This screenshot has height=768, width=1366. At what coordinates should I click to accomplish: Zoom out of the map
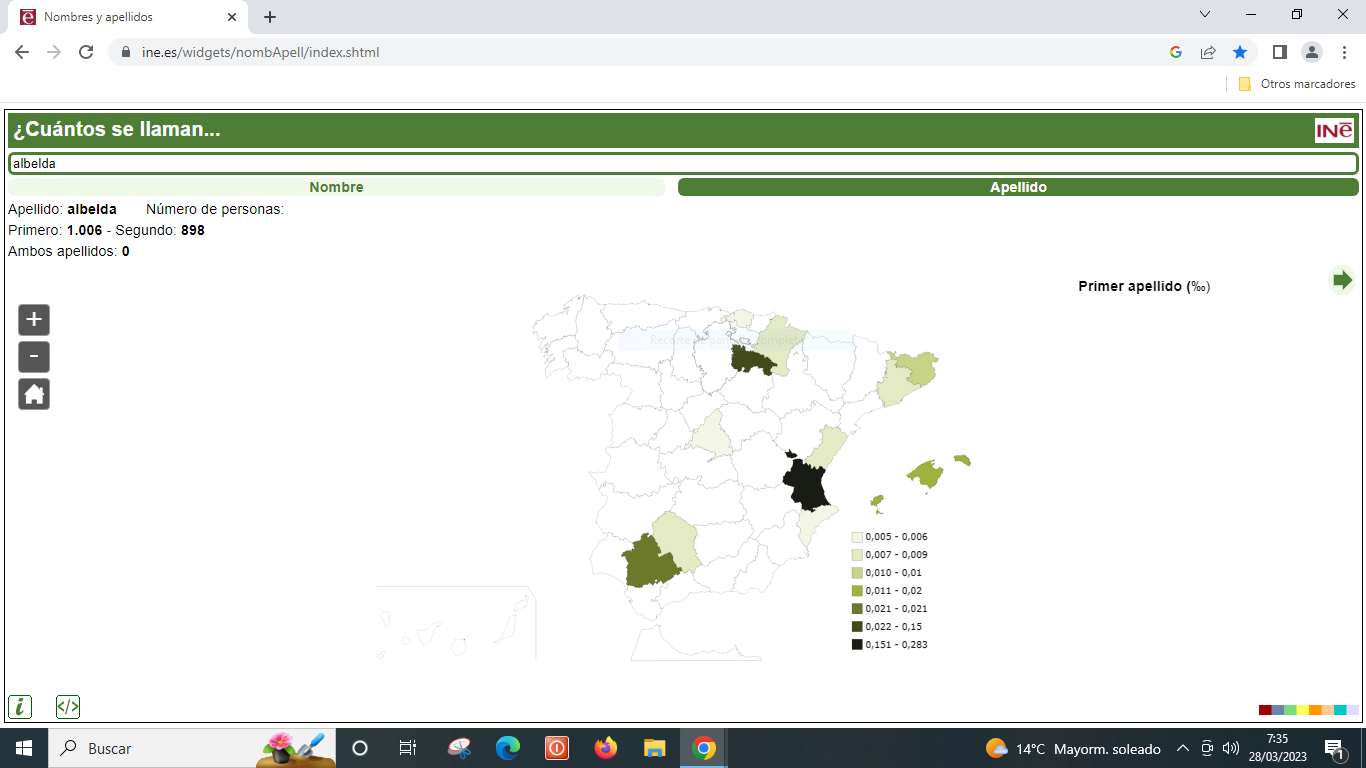click(34, 357)
